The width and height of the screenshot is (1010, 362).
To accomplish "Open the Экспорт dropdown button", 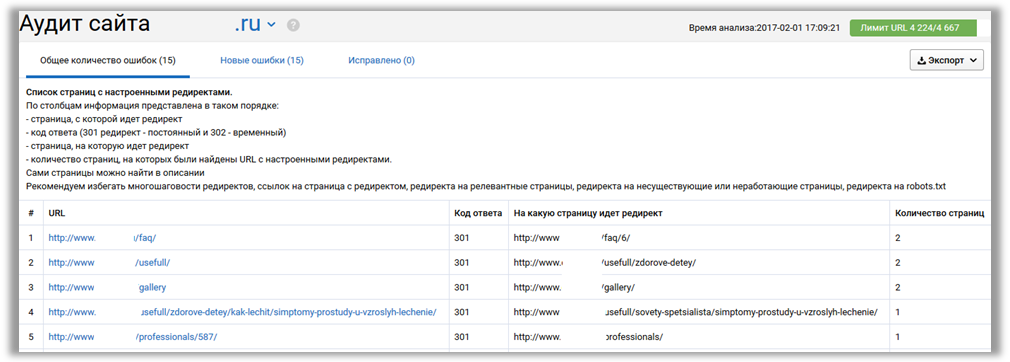I will [946, 60].
